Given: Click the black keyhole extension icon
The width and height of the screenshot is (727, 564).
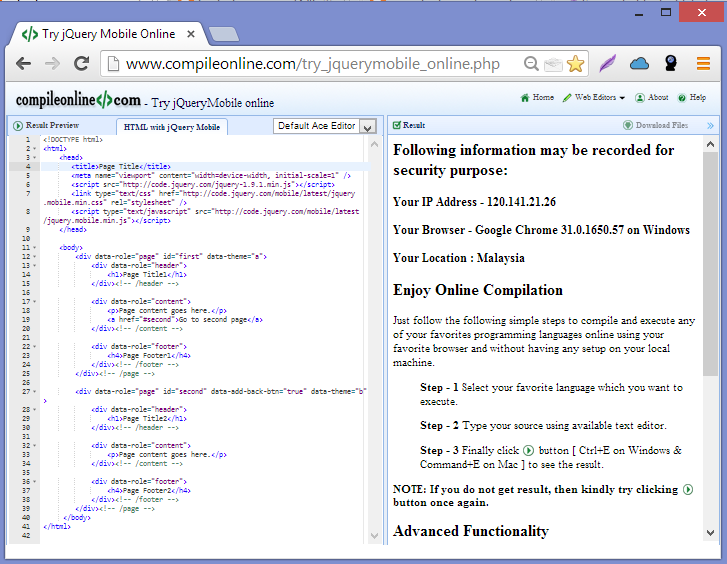Looking at the screenshot, I should (670, 63).
